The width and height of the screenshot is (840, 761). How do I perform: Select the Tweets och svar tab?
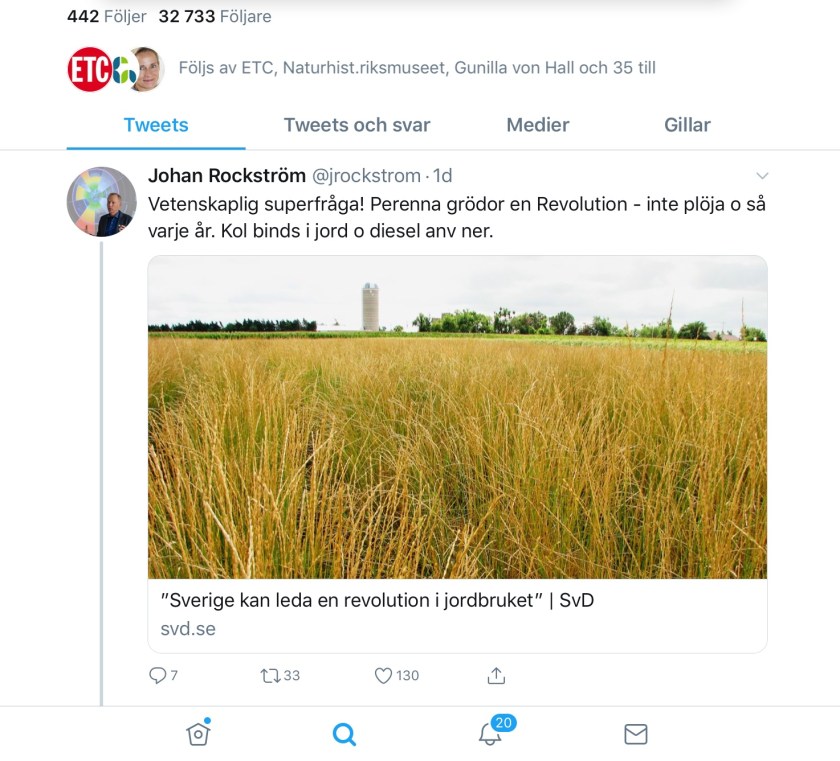356,125
